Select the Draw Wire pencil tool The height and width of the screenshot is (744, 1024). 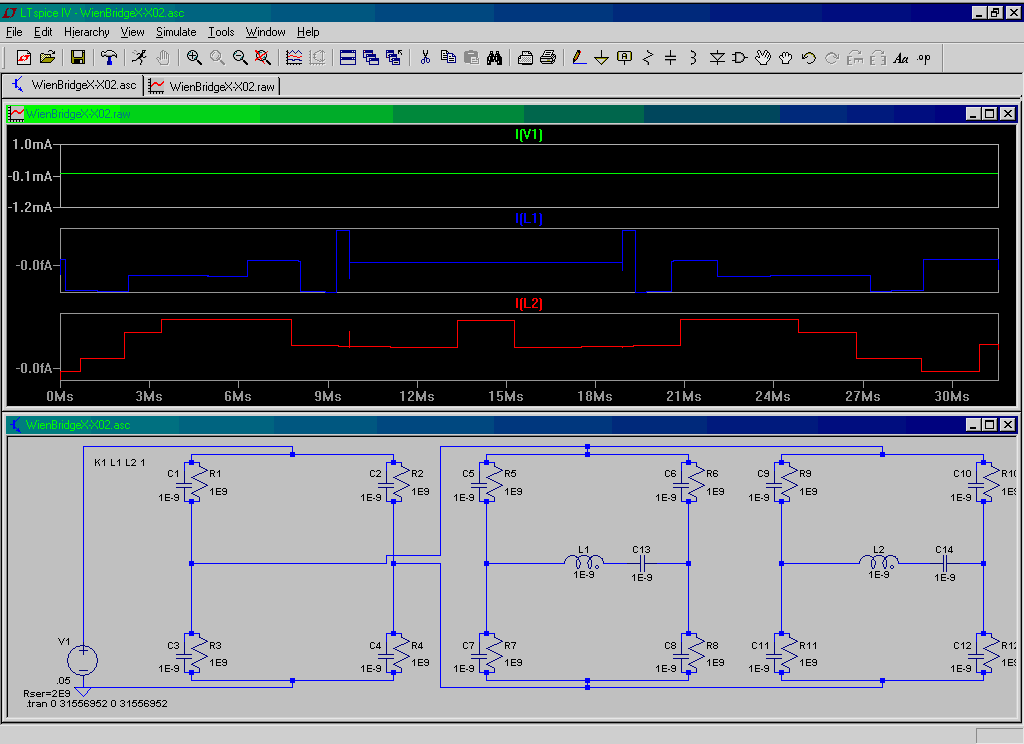579,58
